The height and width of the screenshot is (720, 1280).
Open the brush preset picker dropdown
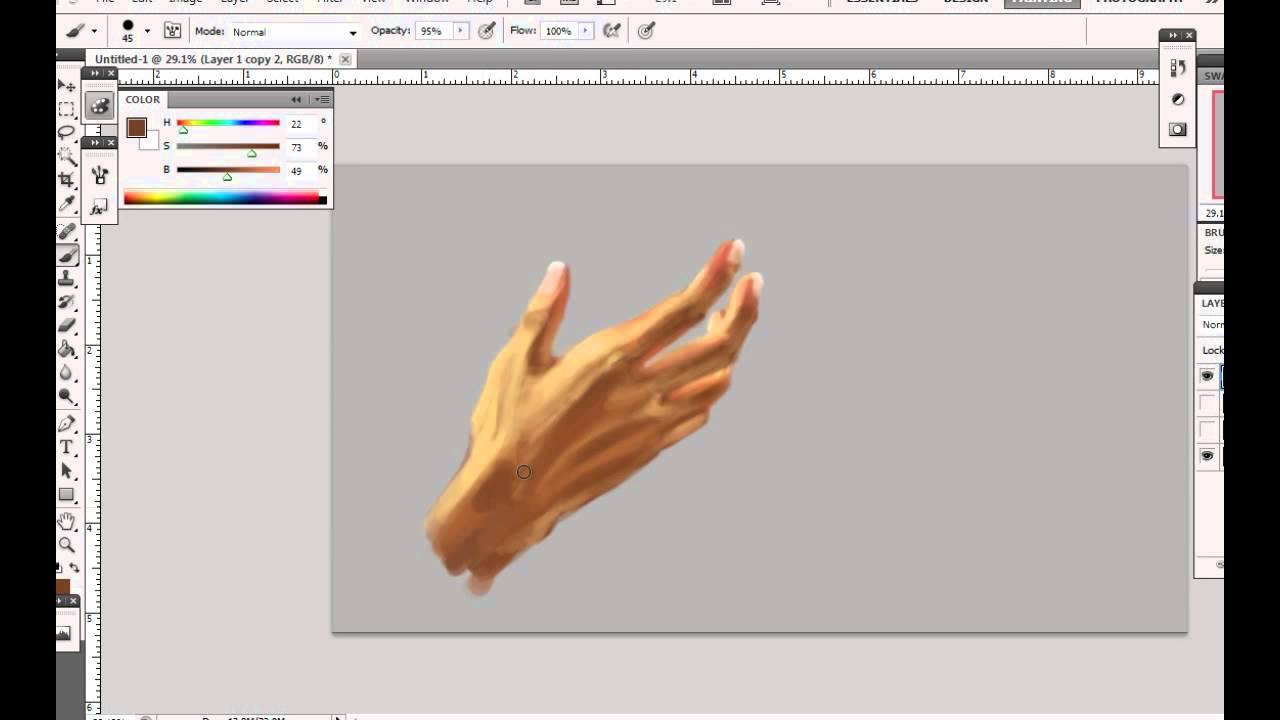[x=147, y=31]
